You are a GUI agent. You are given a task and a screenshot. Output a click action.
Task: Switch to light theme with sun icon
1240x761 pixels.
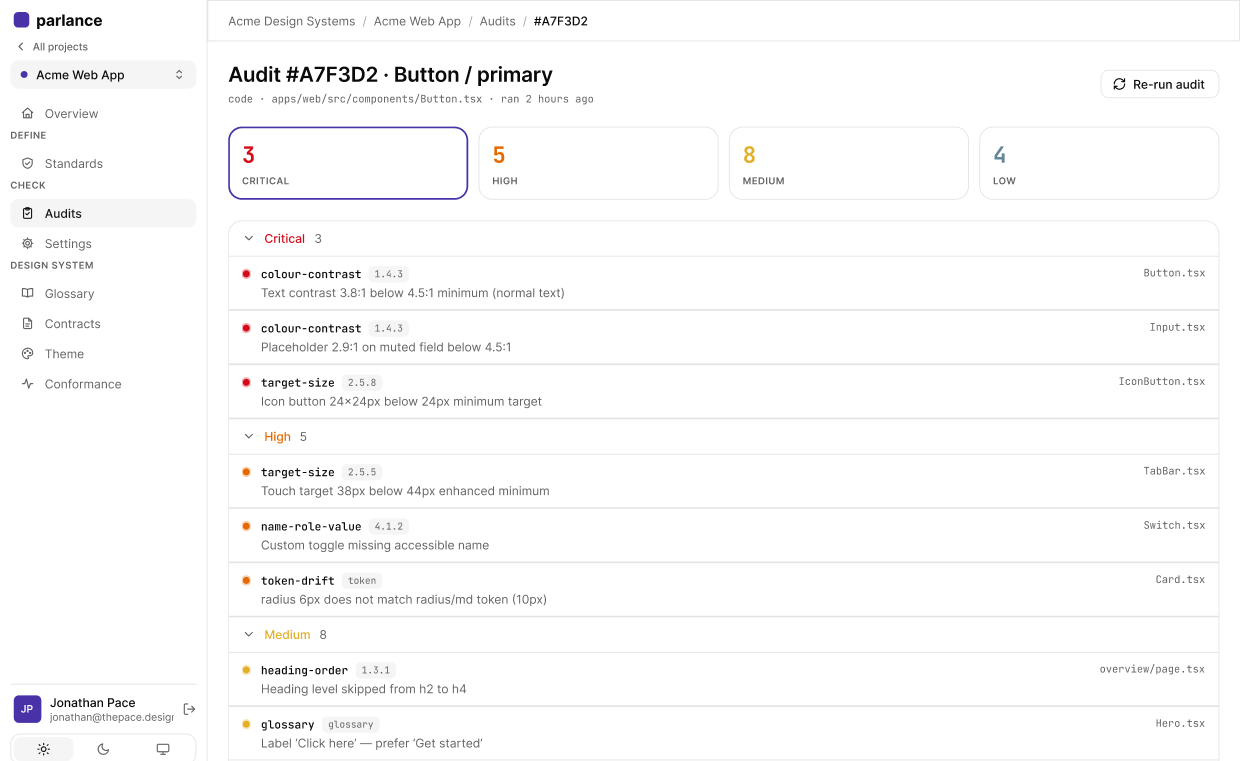[x=43, y=749]
